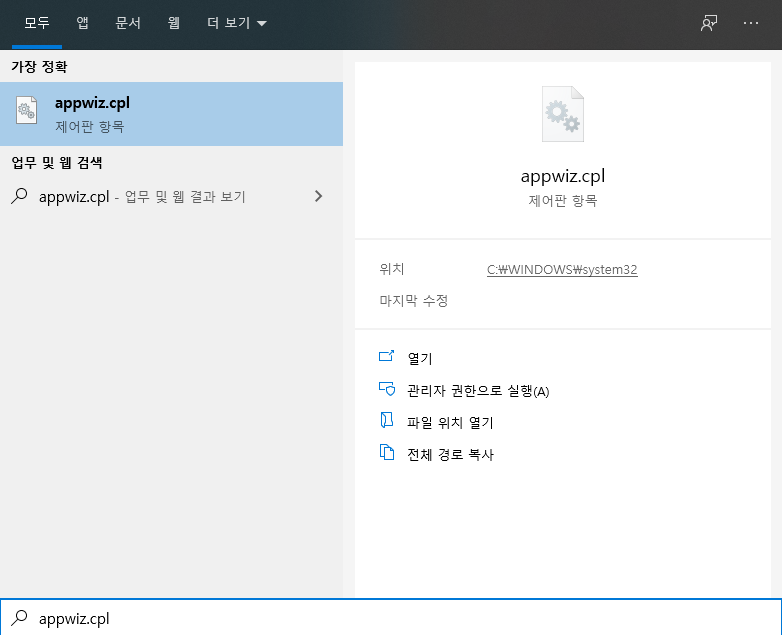The height and width of the screenshot is (635, 782).
Task: Open the feedback person icon
Action: [709, 23]
